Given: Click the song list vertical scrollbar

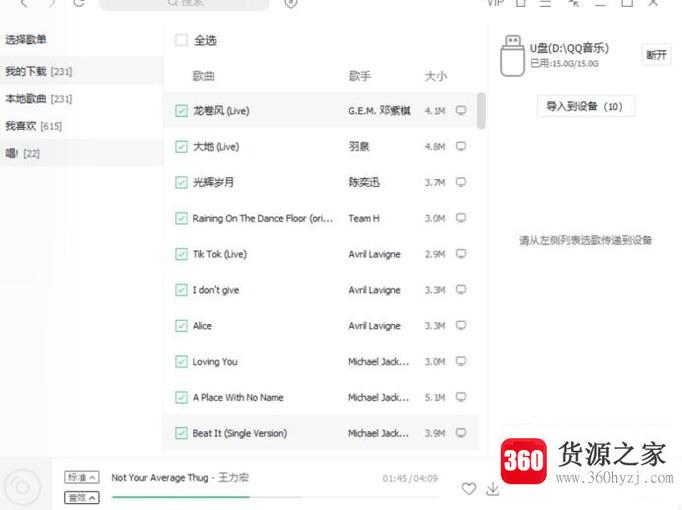Looking at the screenshot, I should [481, 111].
